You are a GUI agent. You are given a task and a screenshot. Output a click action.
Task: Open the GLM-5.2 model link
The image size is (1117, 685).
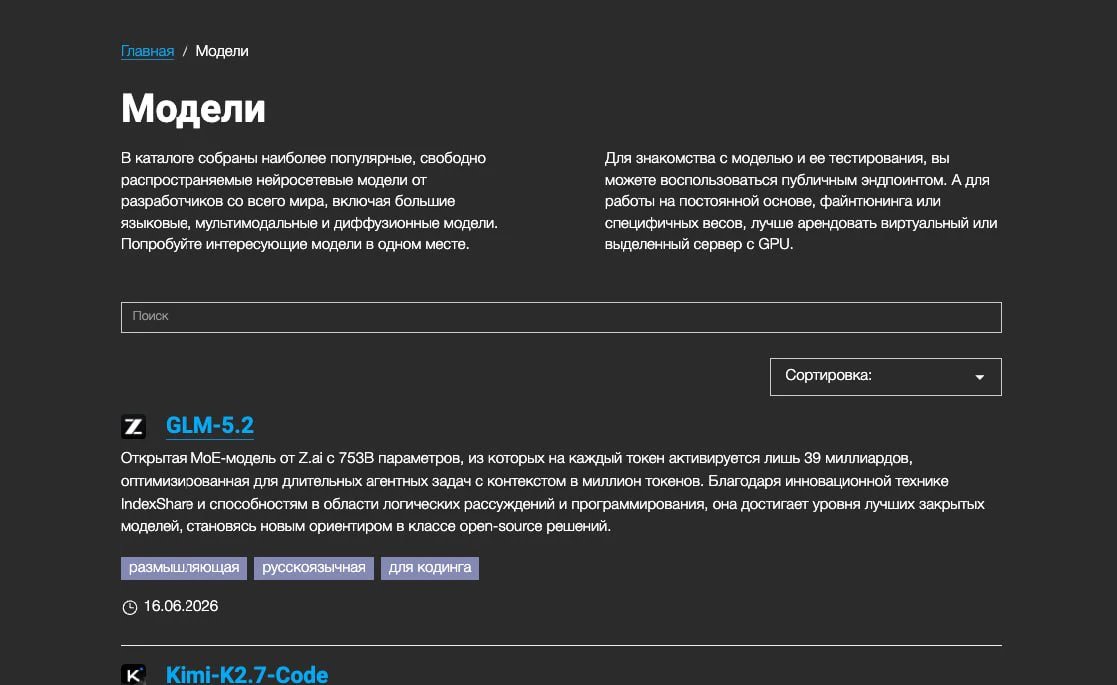[209, 425]
